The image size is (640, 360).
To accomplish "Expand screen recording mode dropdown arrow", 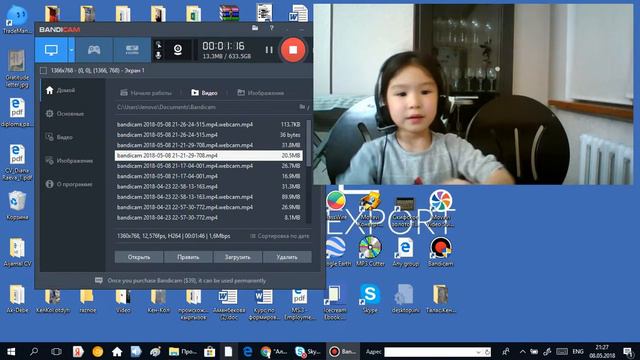I will coord(71,50).
